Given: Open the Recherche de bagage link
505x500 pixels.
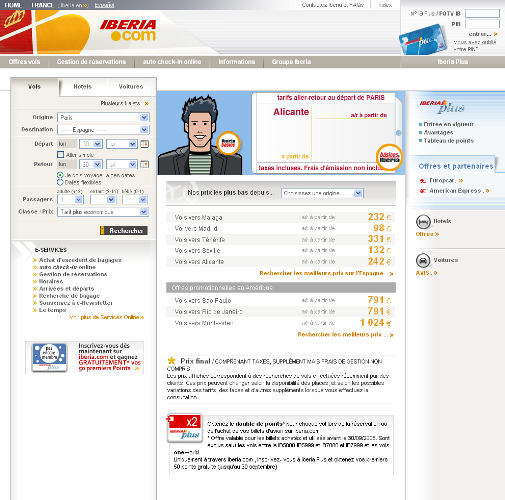Looking at the screenshot, I should point(69,296).
